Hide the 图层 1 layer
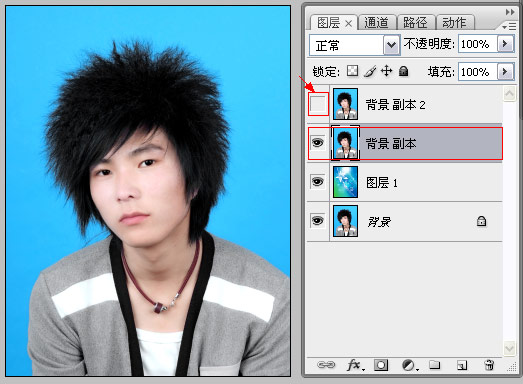Viewport: 523px width, 384px height. pyautogui.click(x=318, y=182)
